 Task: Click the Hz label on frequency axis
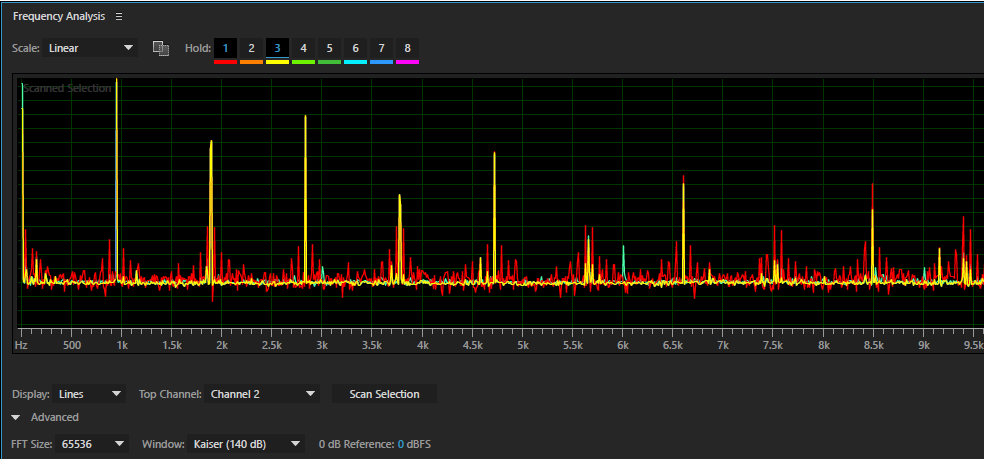pyautogui.click(x=21, y=345)
